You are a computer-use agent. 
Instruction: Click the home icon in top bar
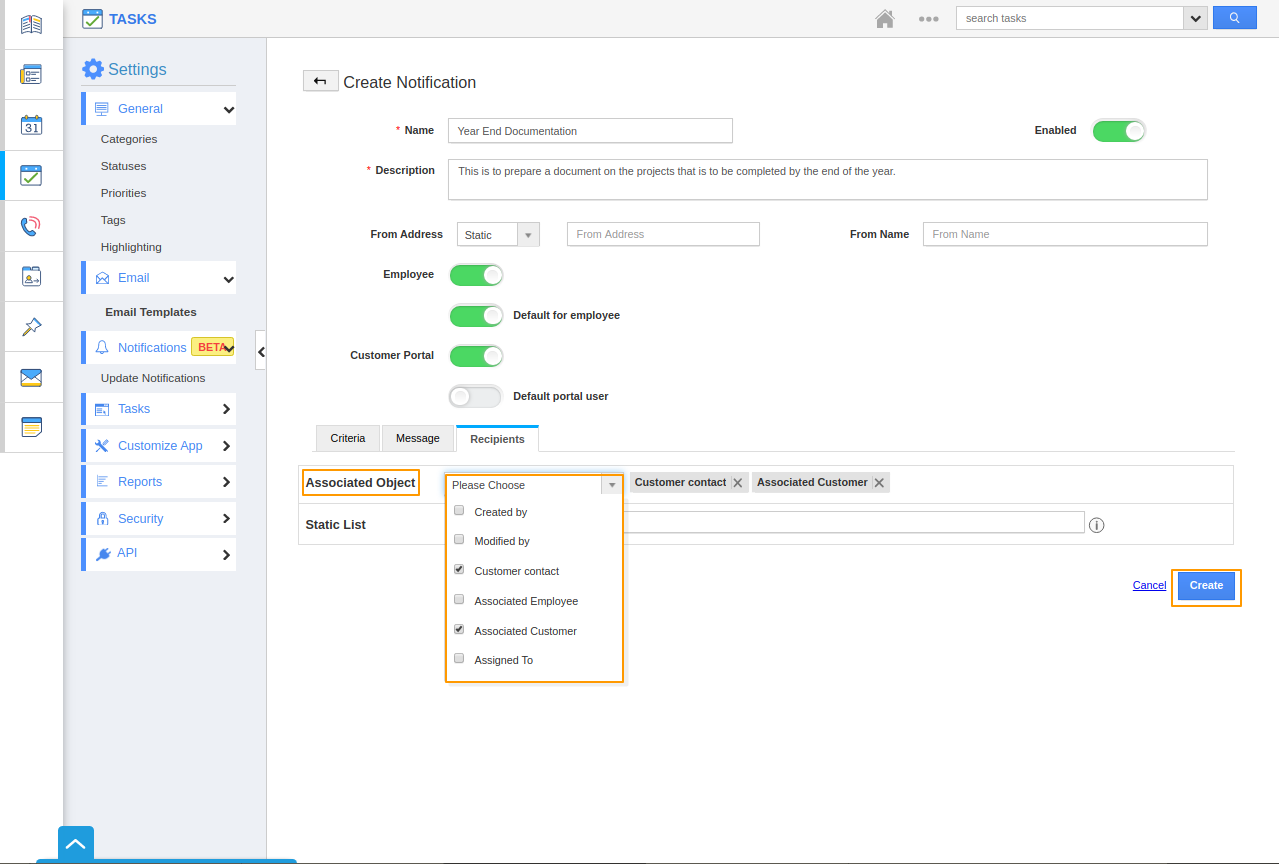[x=884, y=19]
